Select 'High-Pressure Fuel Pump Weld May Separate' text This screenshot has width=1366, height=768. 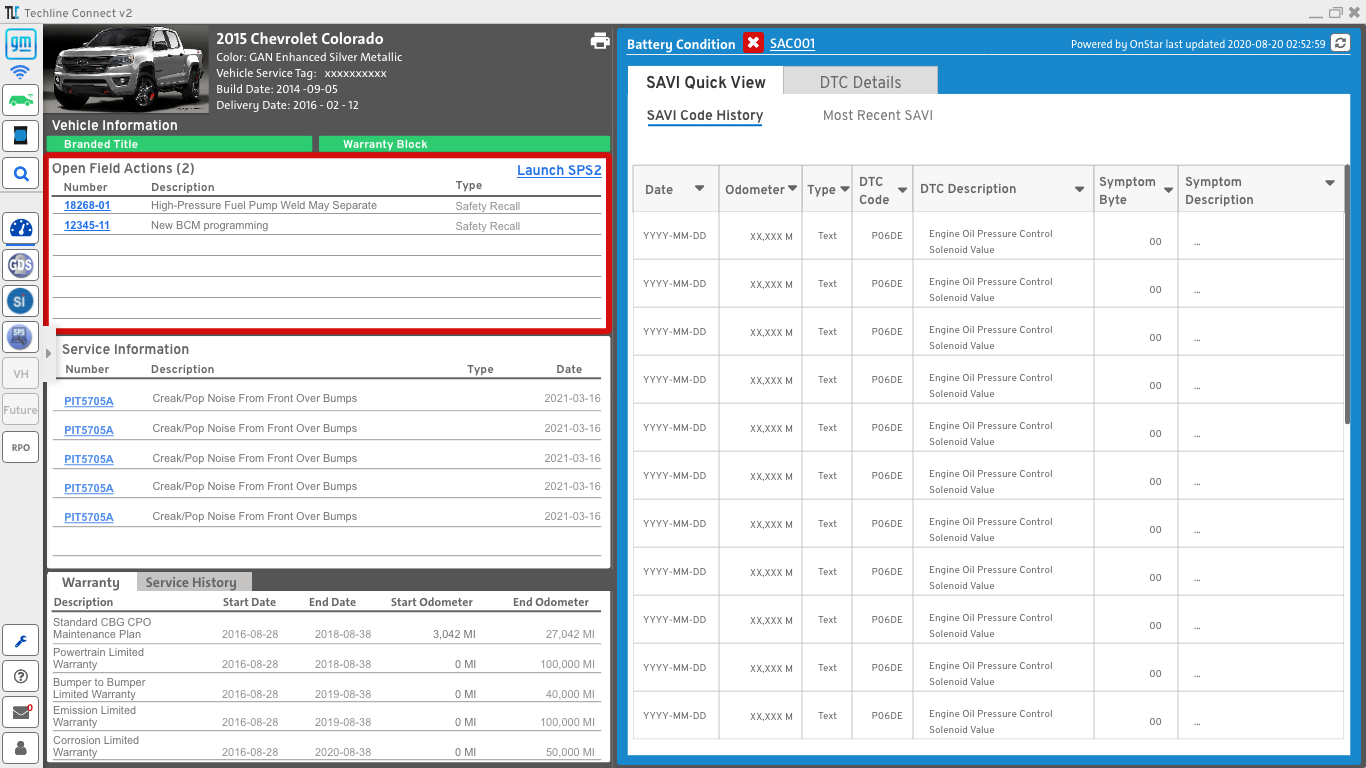coord(264,205)
